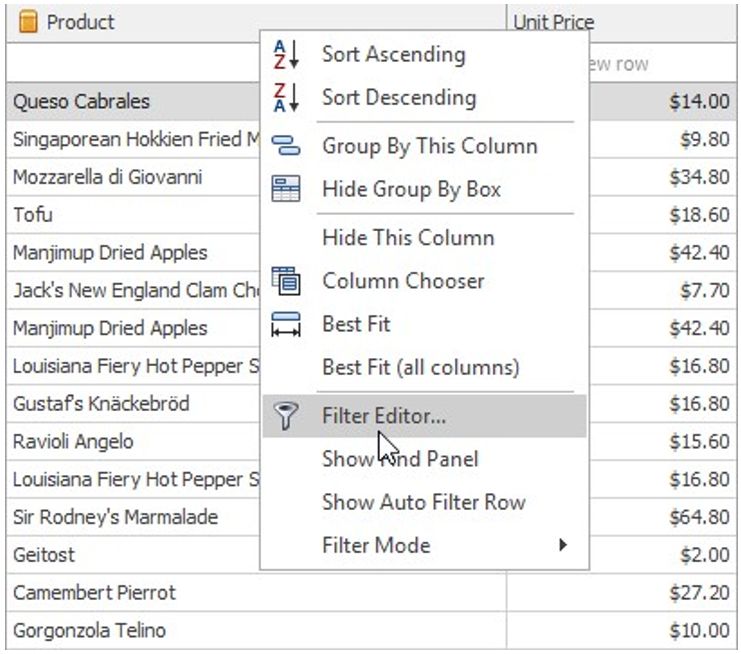Expand the Filter Mode submenu arrow

click(x=563, y=545)
